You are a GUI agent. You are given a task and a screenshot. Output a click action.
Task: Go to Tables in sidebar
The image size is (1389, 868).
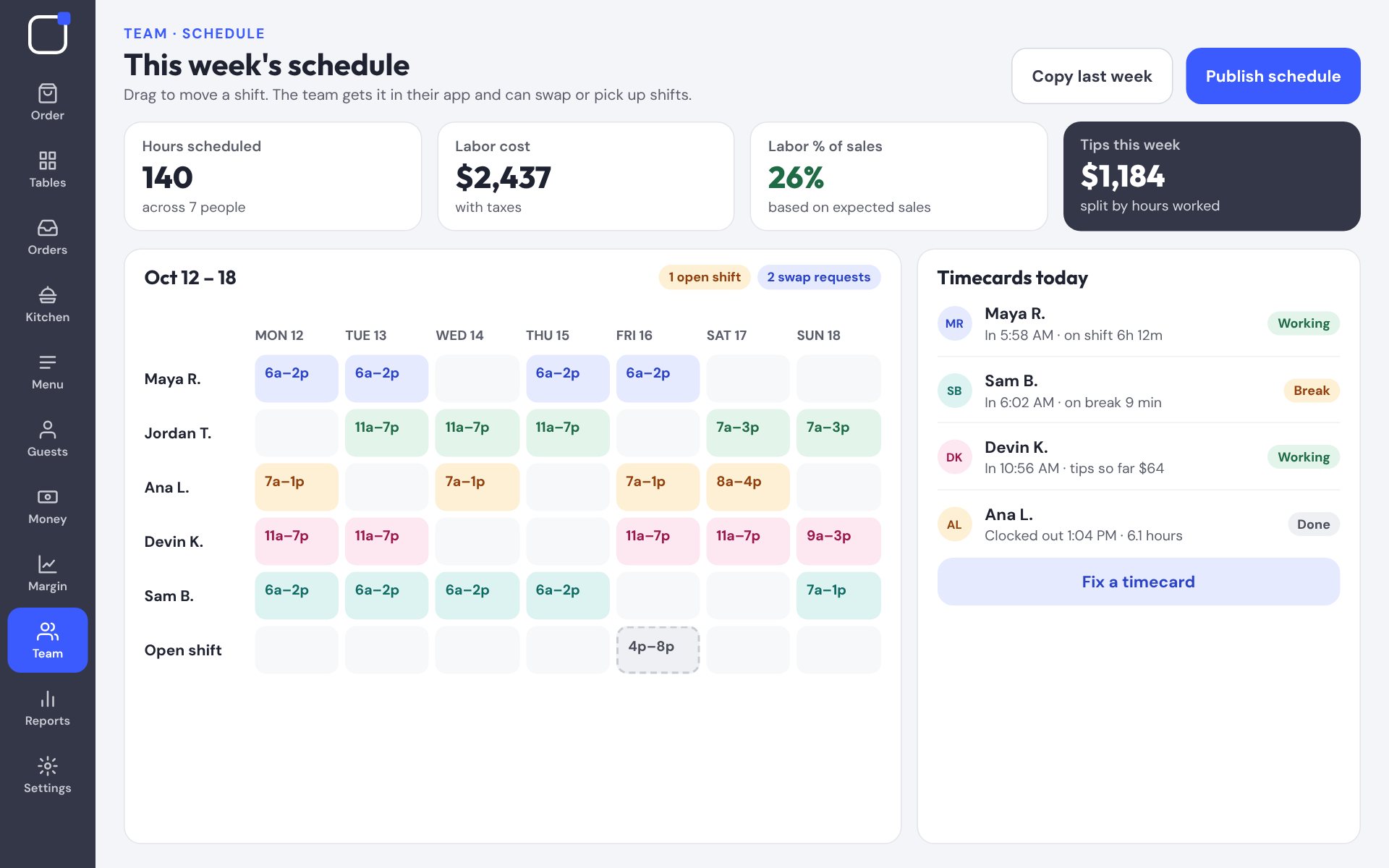click(48, 169)
